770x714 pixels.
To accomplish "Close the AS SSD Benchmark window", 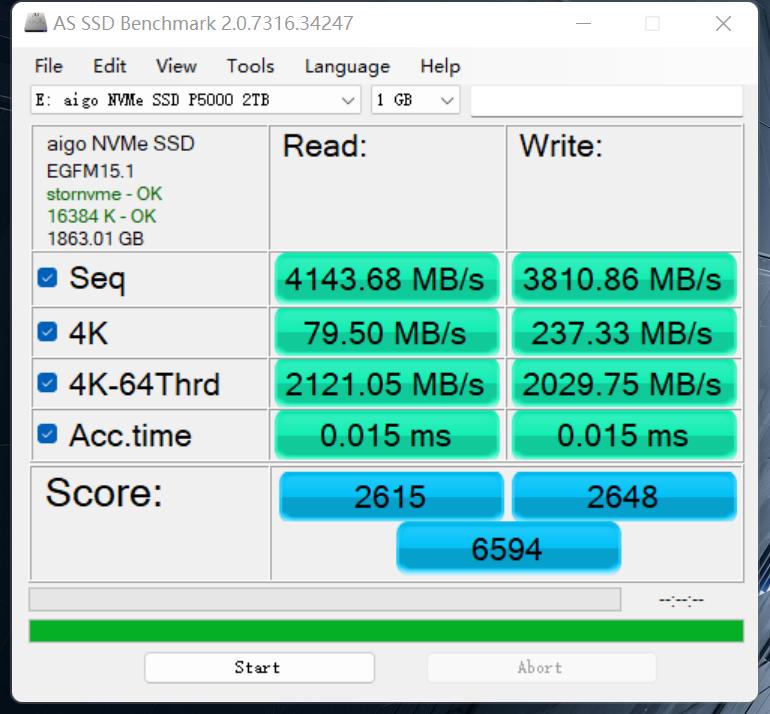I will (x=723, y=23).
